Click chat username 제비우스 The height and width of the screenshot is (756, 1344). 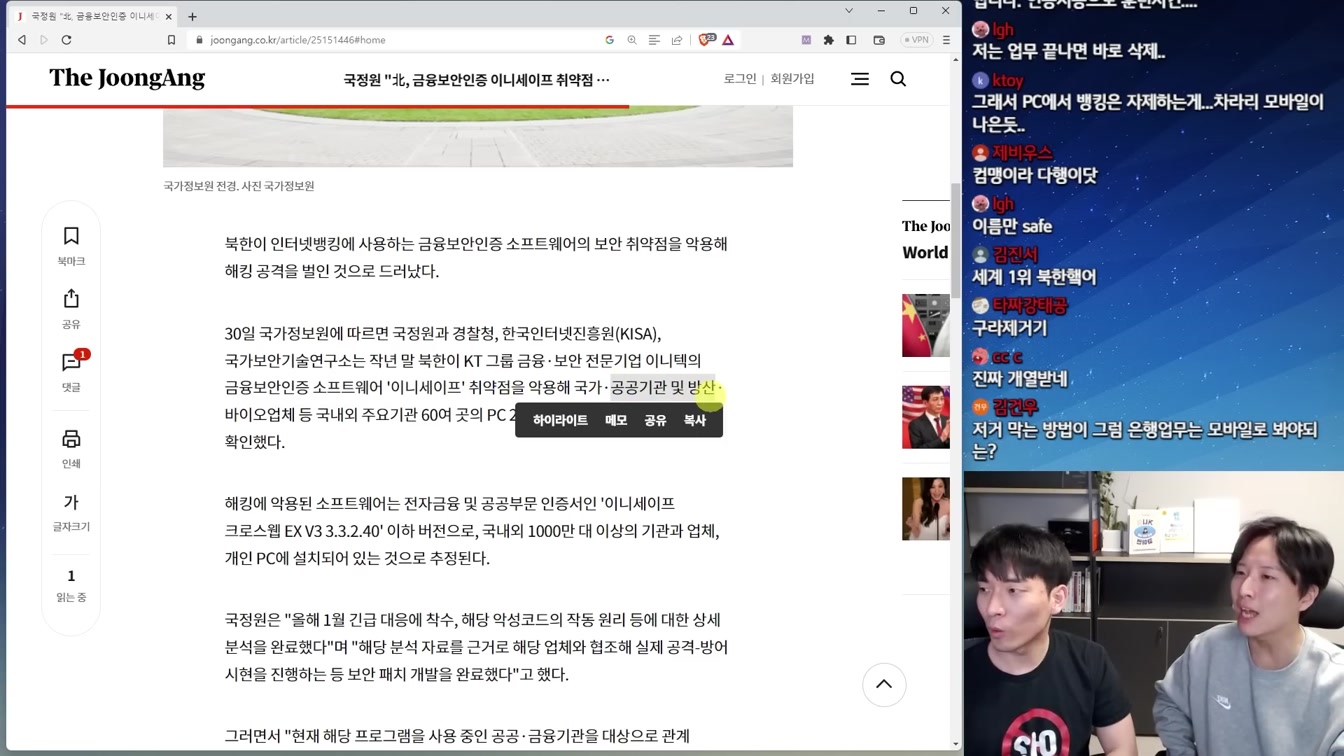click(x=1022, y=153)
